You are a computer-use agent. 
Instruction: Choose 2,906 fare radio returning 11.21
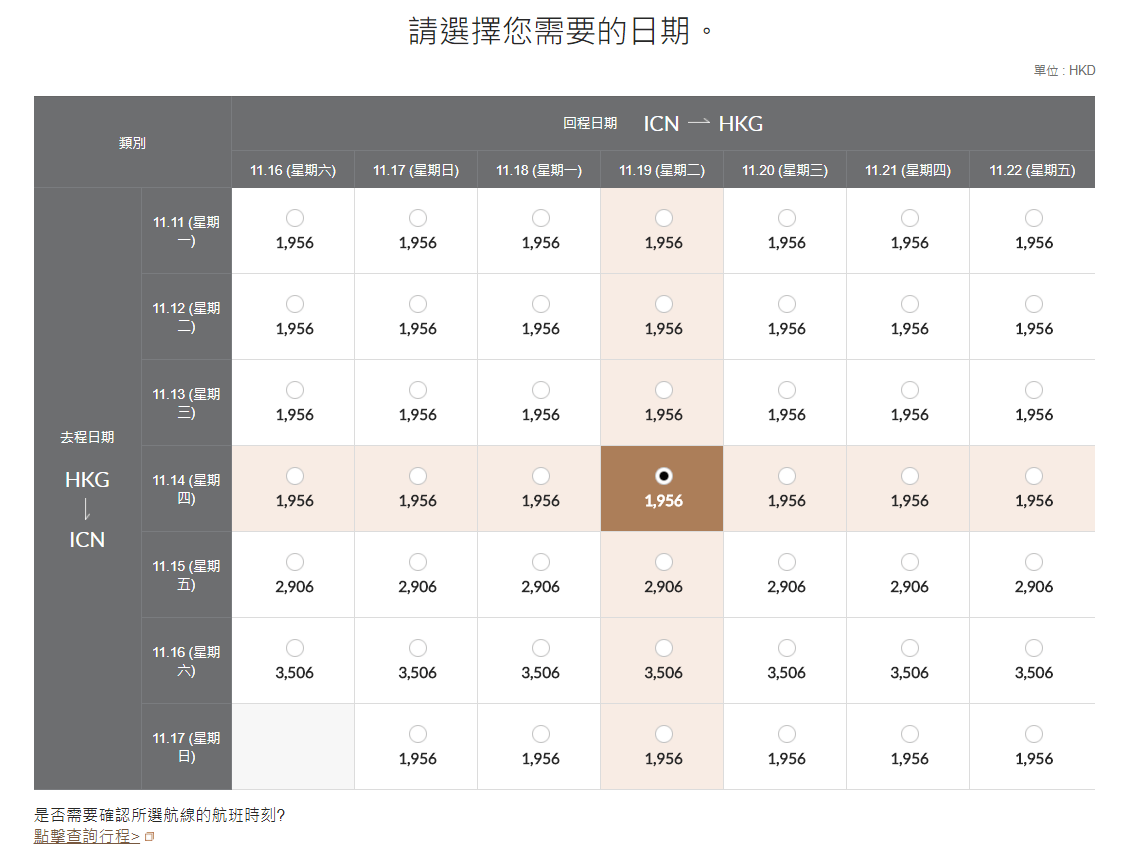(910, 562)
